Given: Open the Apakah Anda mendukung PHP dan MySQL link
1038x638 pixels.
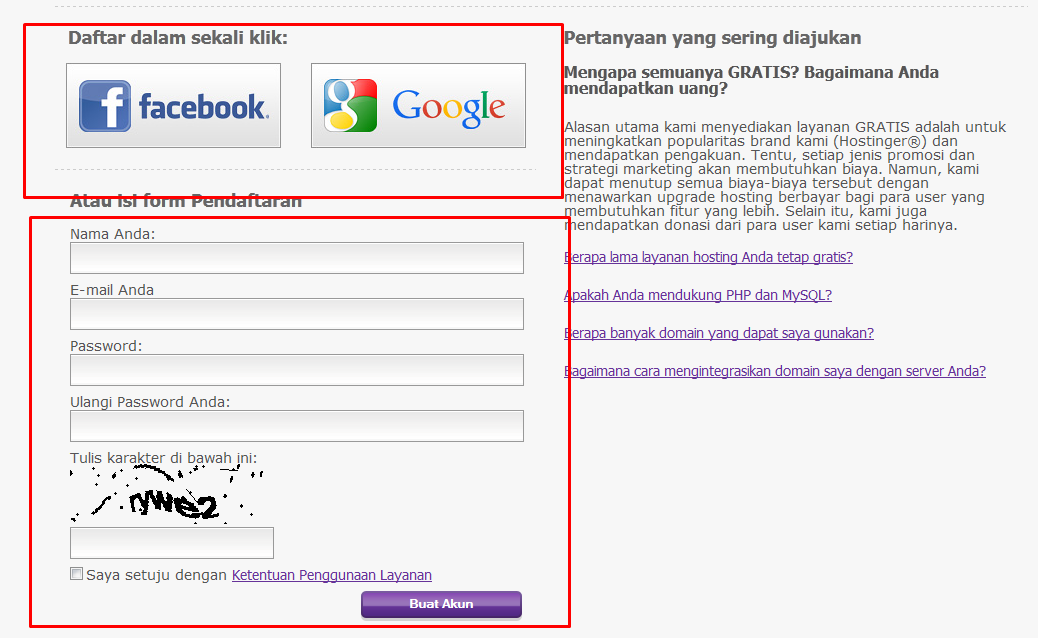Looking at the screenshot, I should pos(698,295).
